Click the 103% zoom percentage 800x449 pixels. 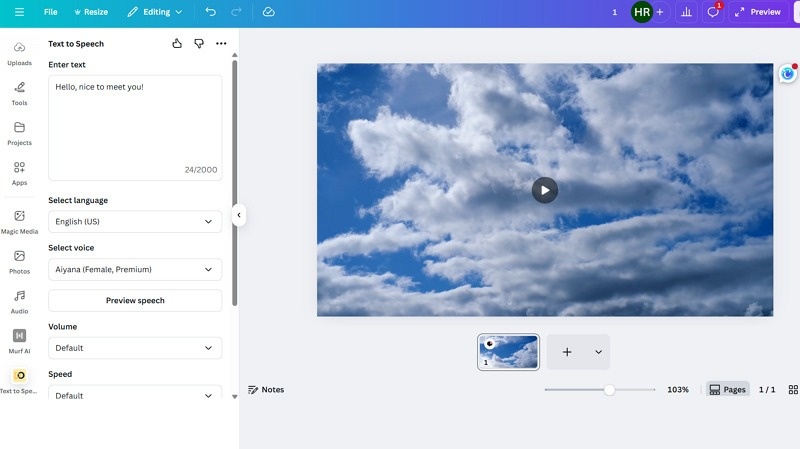[x=678, y=389]
